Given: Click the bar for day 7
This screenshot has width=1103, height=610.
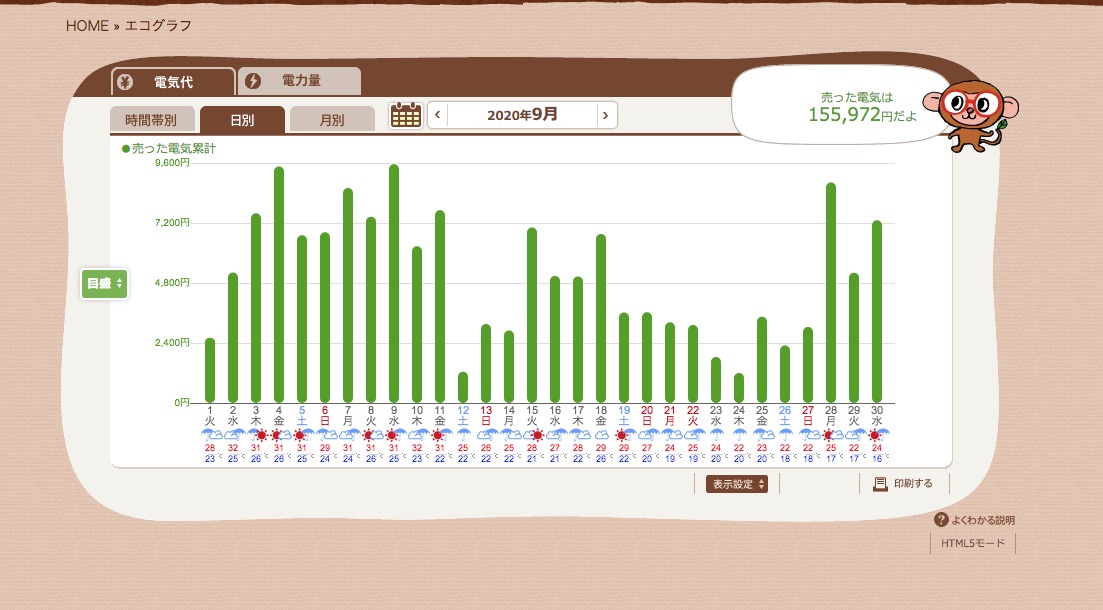Looking at the screenshot, I should 348,296.
